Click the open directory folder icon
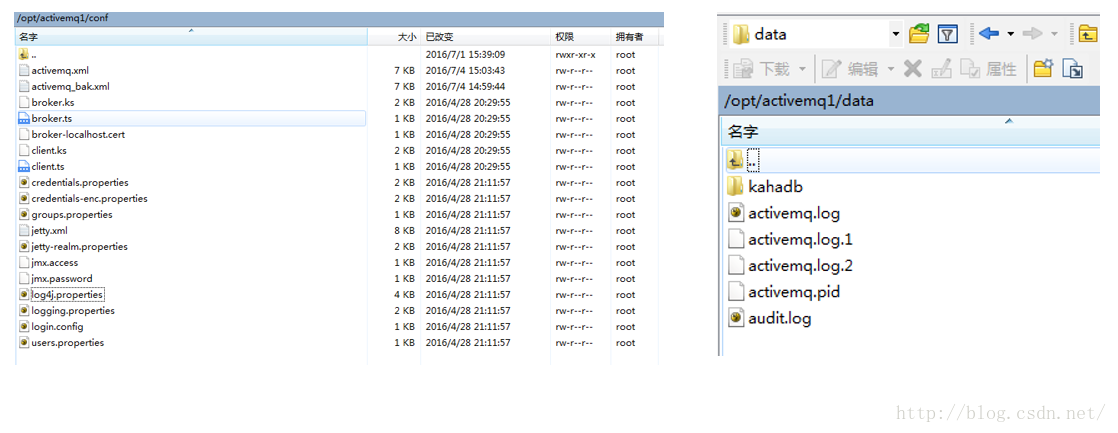The width and height of the screenshot is (1118, 433). point(920,34)
